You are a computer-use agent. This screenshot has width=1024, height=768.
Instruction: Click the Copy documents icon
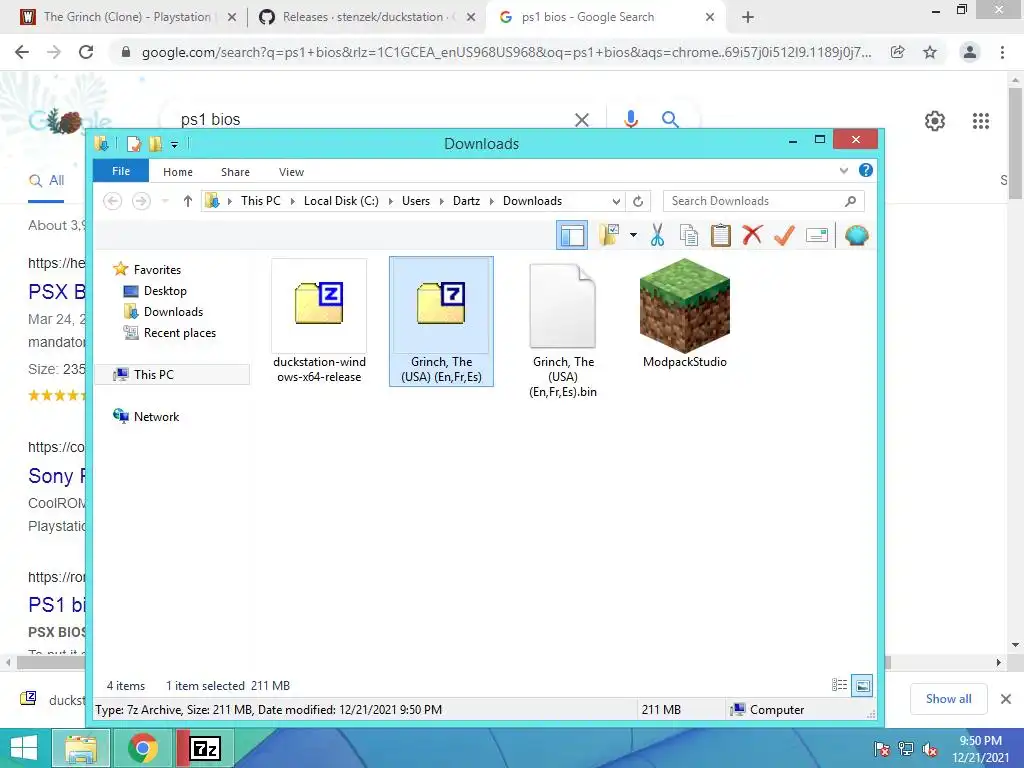(688, 235)
